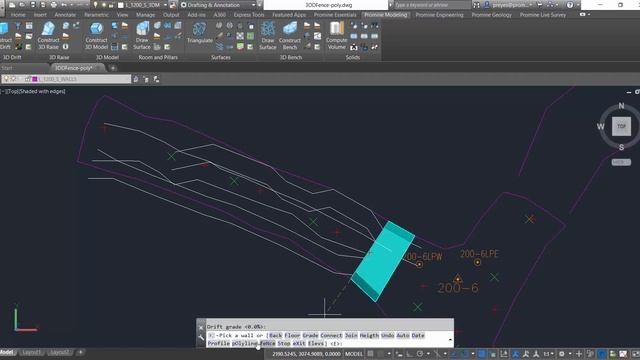Click the keyword search input field
The image size is (640, 360).
point(432,5)
